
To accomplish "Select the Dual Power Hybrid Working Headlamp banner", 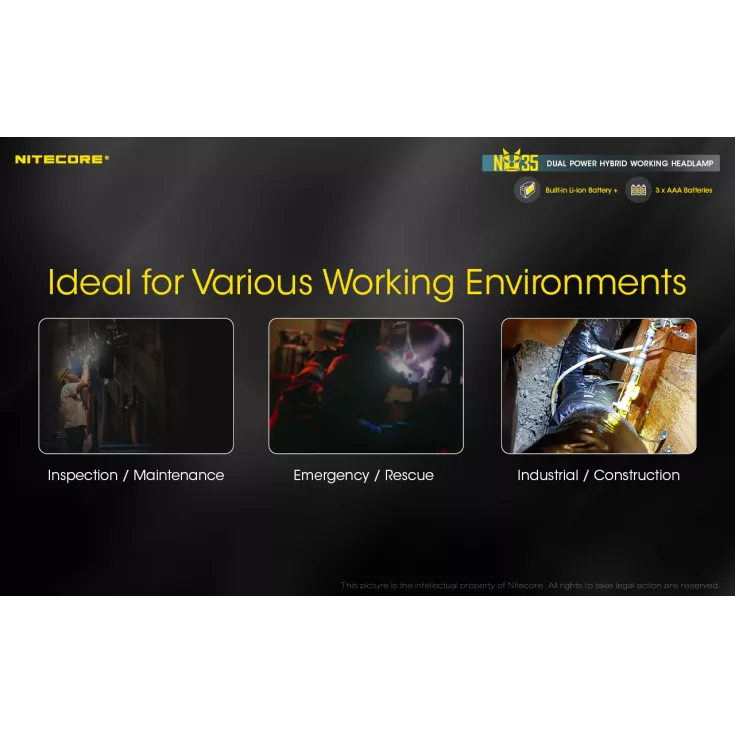I will pyautogui.click(x=631, y=163).
